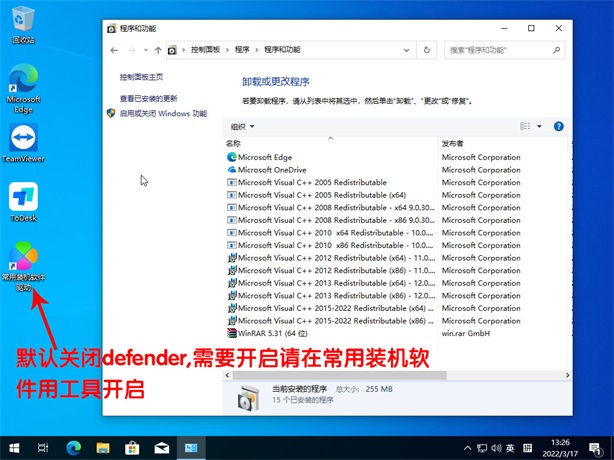Select the Microsoft OneDrive cloud icon in list
Screen dimensions: 614x460
click(231, 170)
